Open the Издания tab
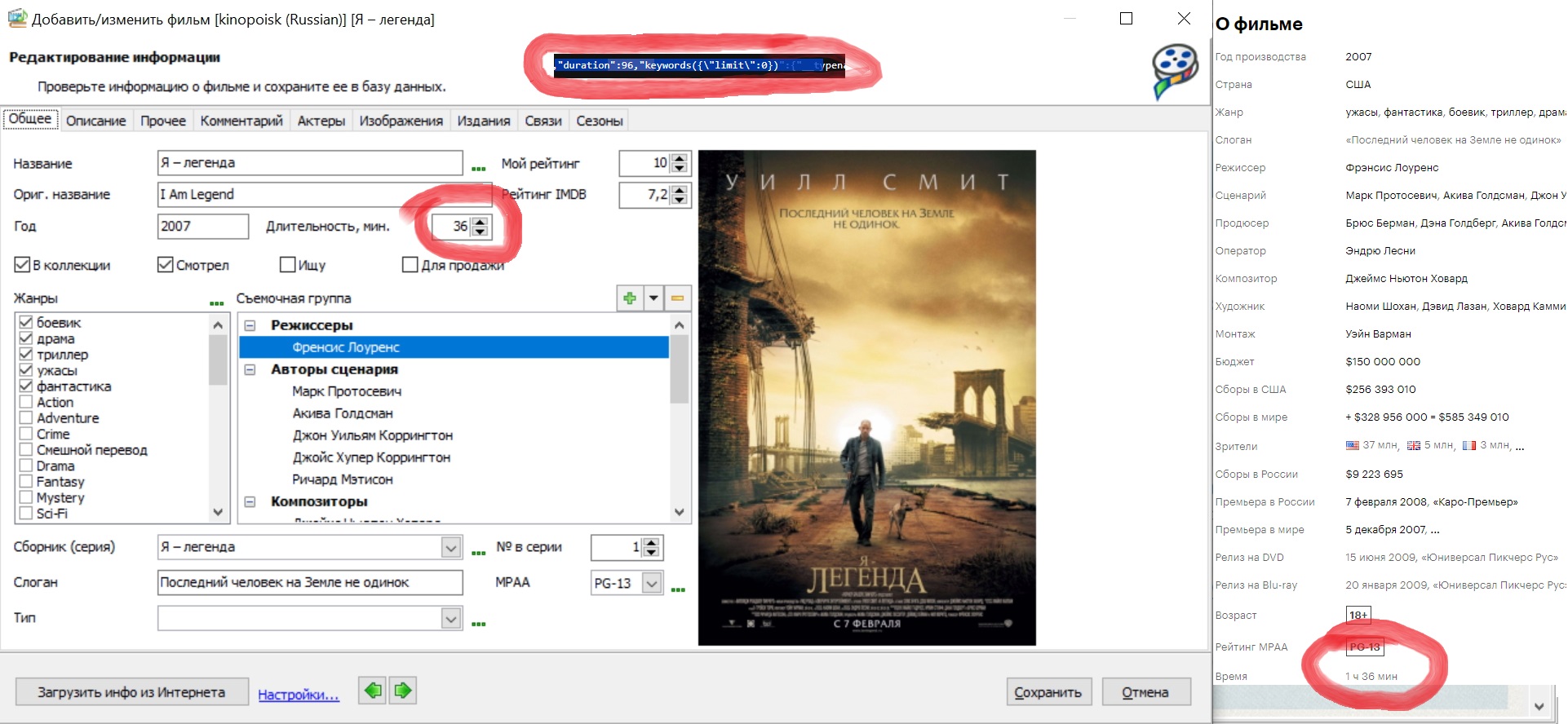The image size is (1568, 724). tap(484, 121)
